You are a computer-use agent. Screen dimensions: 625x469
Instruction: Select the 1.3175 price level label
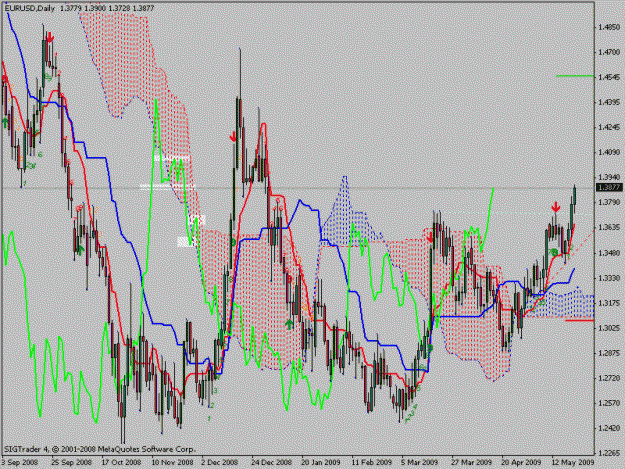tap(609, 303)
